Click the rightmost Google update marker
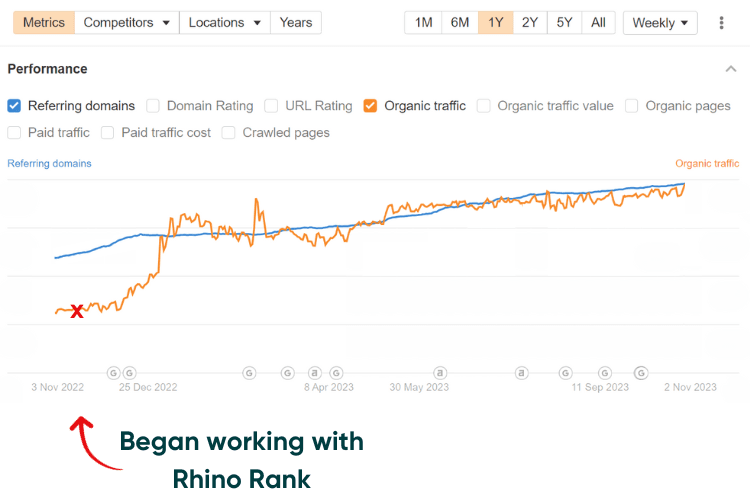Screen dimensions: 750x500 pyautogui.click(x=642, y=372)
